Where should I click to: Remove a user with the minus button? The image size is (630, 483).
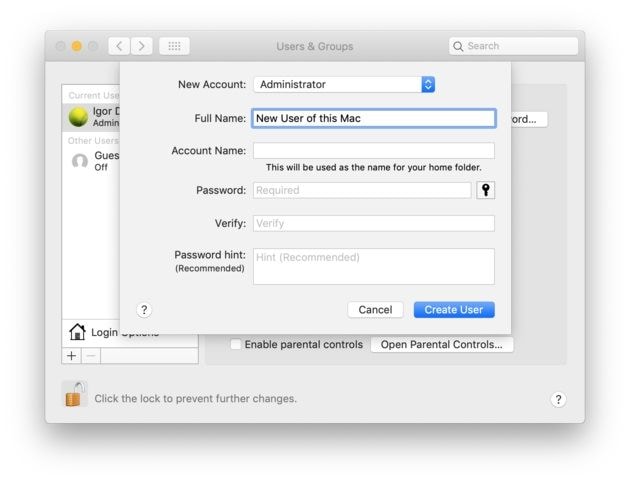click(91, 356)
